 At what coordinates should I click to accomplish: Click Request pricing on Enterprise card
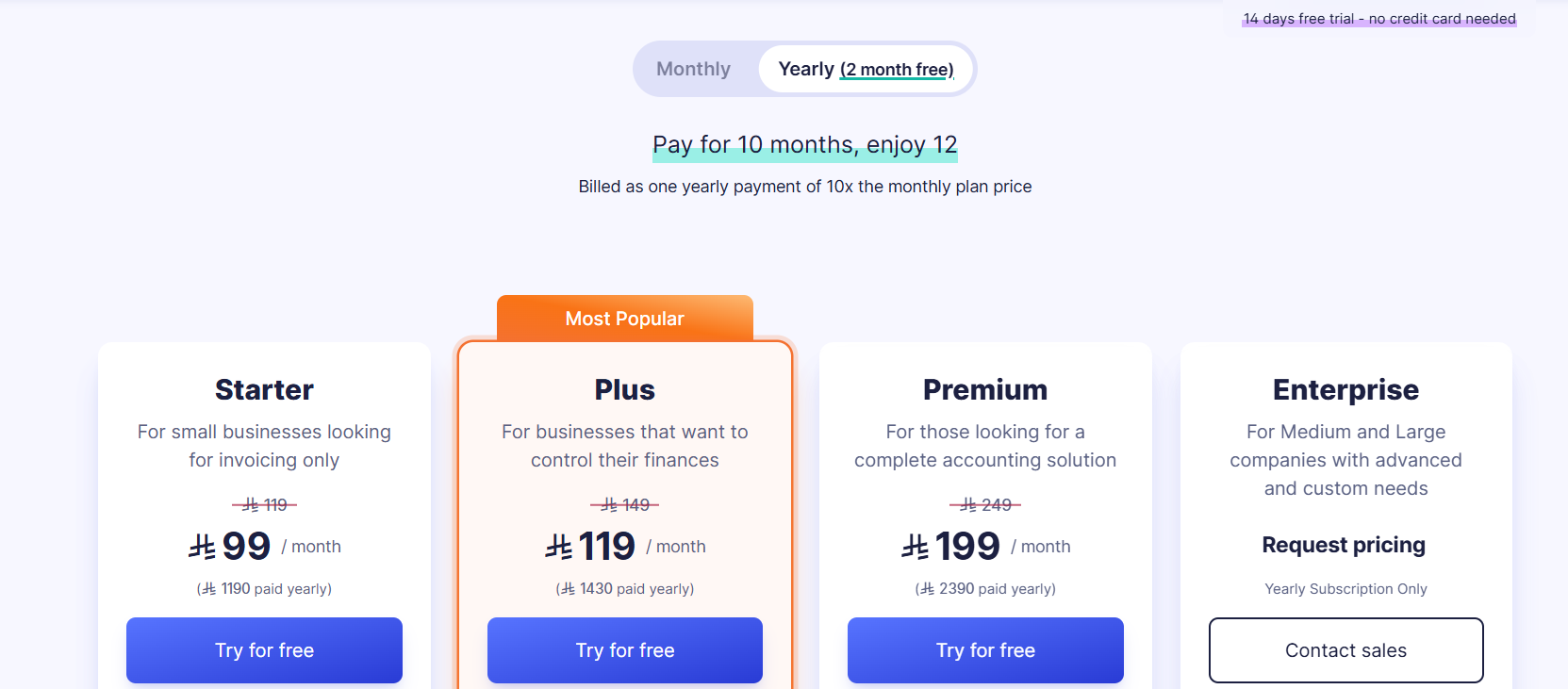(1344, 545)
